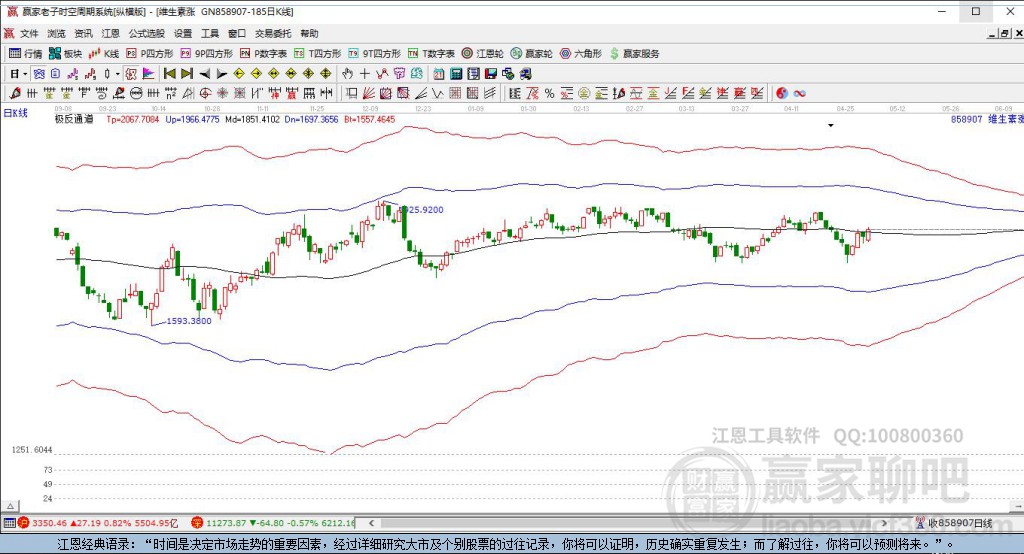Click the Md=1851.4102 value
1024x554 pixels.
(252, 120)
